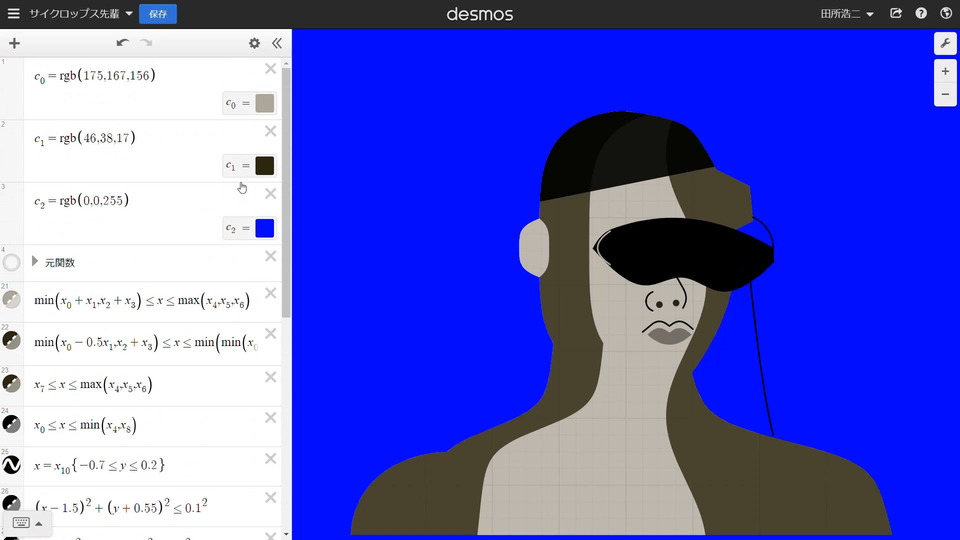Open the 田所浩二 account dropdown
The height and width of the screenshot is (540, 960).
(847, 14)
